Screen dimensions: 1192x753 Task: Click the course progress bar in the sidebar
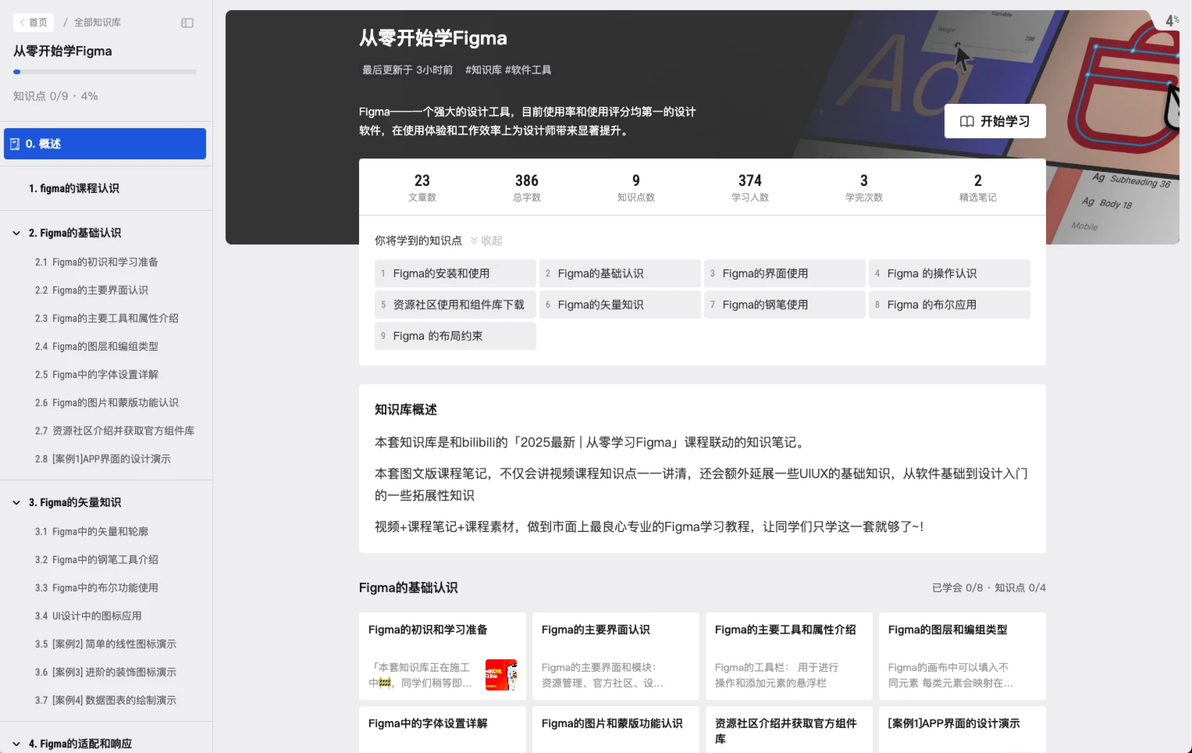click(x=105, y=72)
